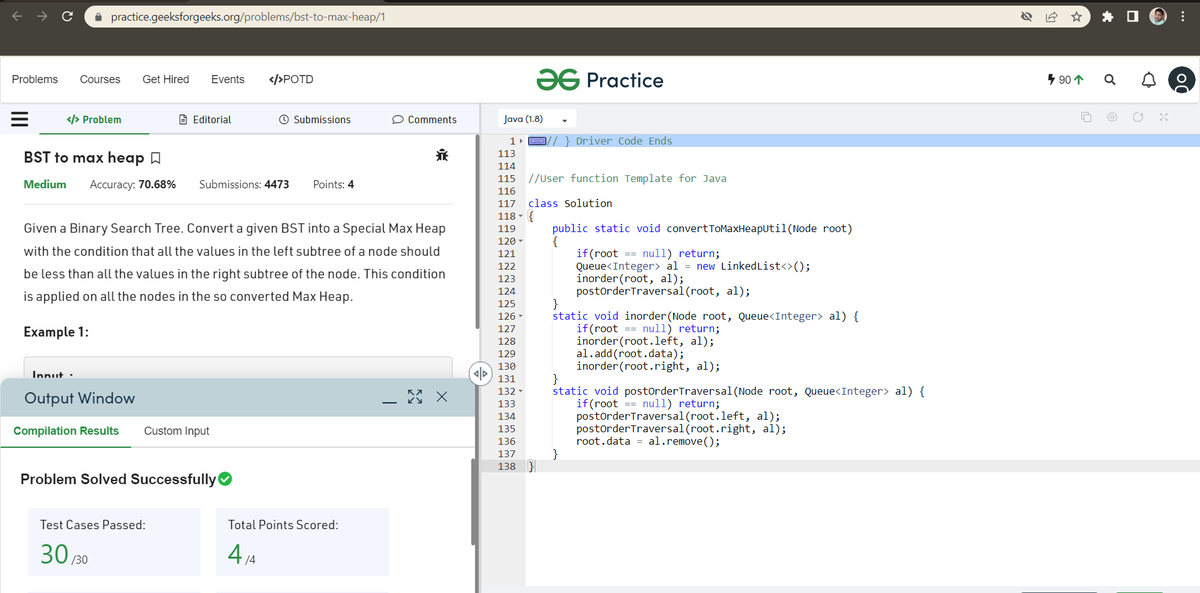Screen dimensions: 1200x593
Task: Click the output window vertical scrollbar
Action: pyautogui.click(x=473, y=500)
